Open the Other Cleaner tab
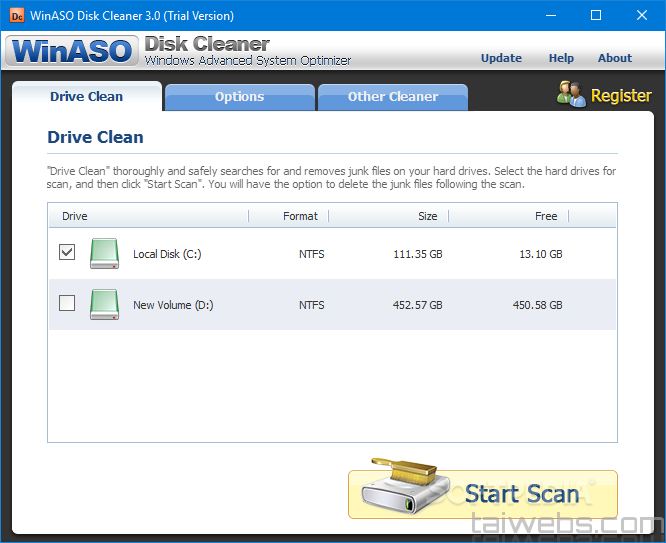 (x=392, y=97)
